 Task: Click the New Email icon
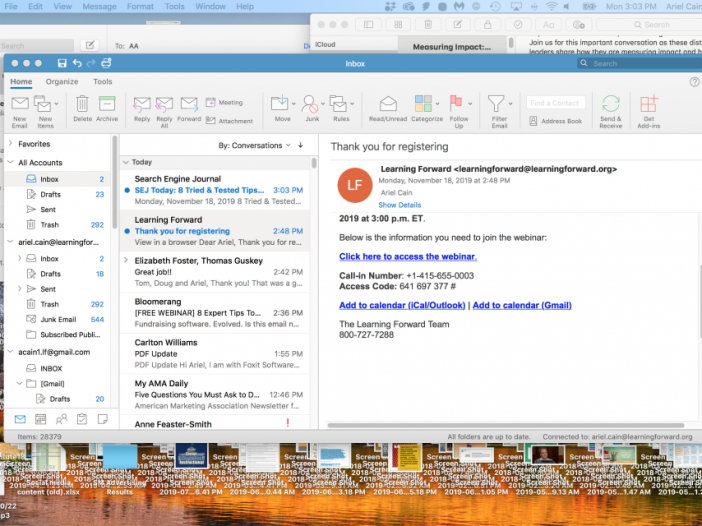point(20,104)
